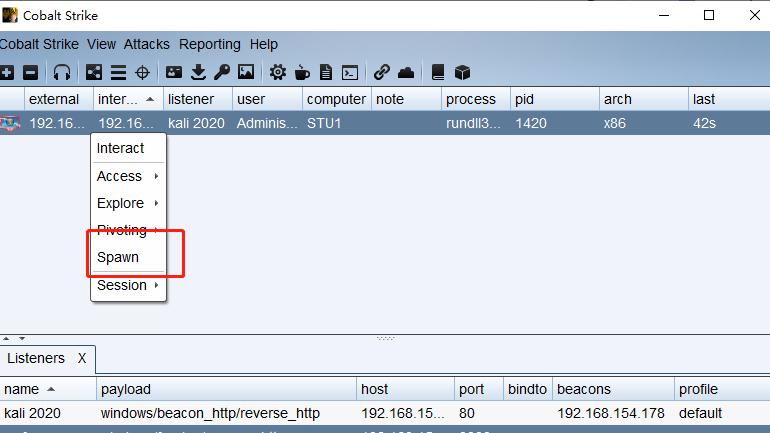
Task: Click the Disconnect minus icon in toolbar
Action: pos(30,73)
